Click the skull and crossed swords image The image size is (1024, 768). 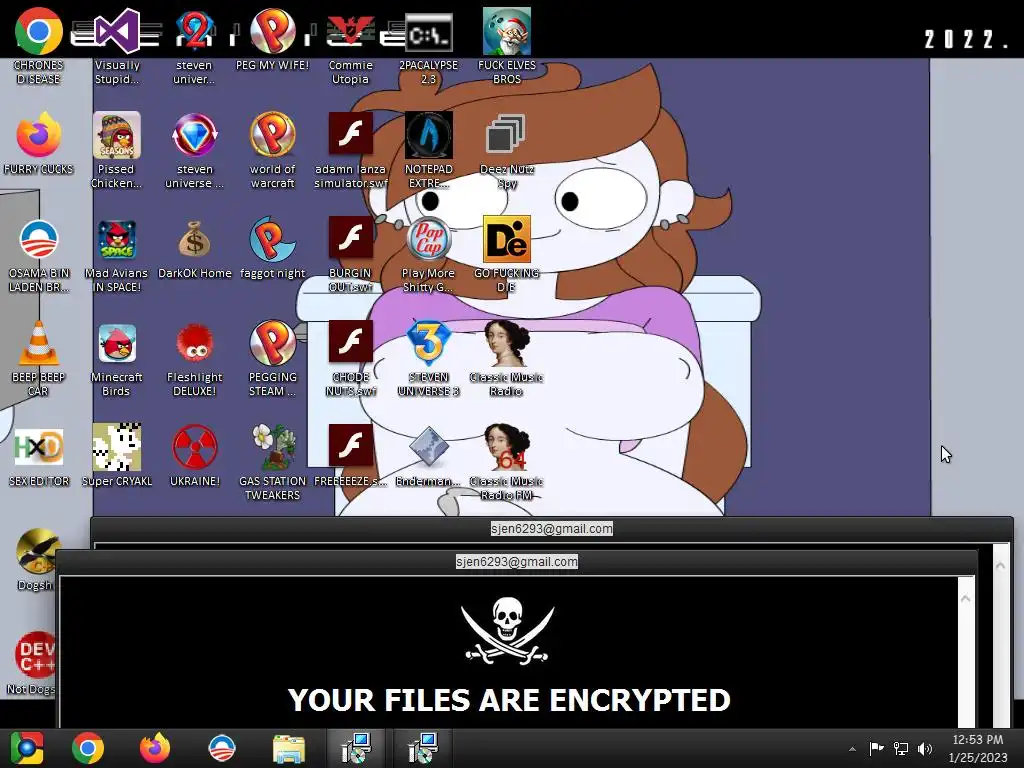point(507,631)
